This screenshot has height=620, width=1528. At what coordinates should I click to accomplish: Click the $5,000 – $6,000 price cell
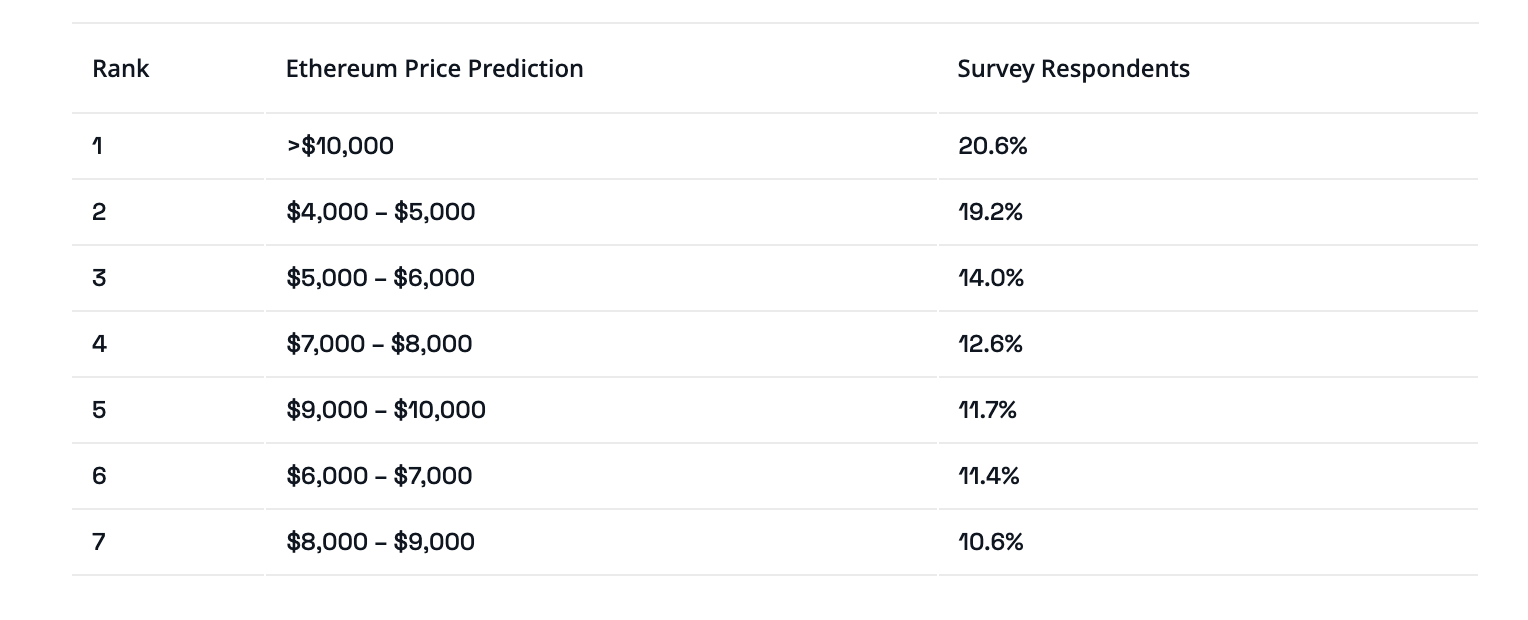click(380, 278)
